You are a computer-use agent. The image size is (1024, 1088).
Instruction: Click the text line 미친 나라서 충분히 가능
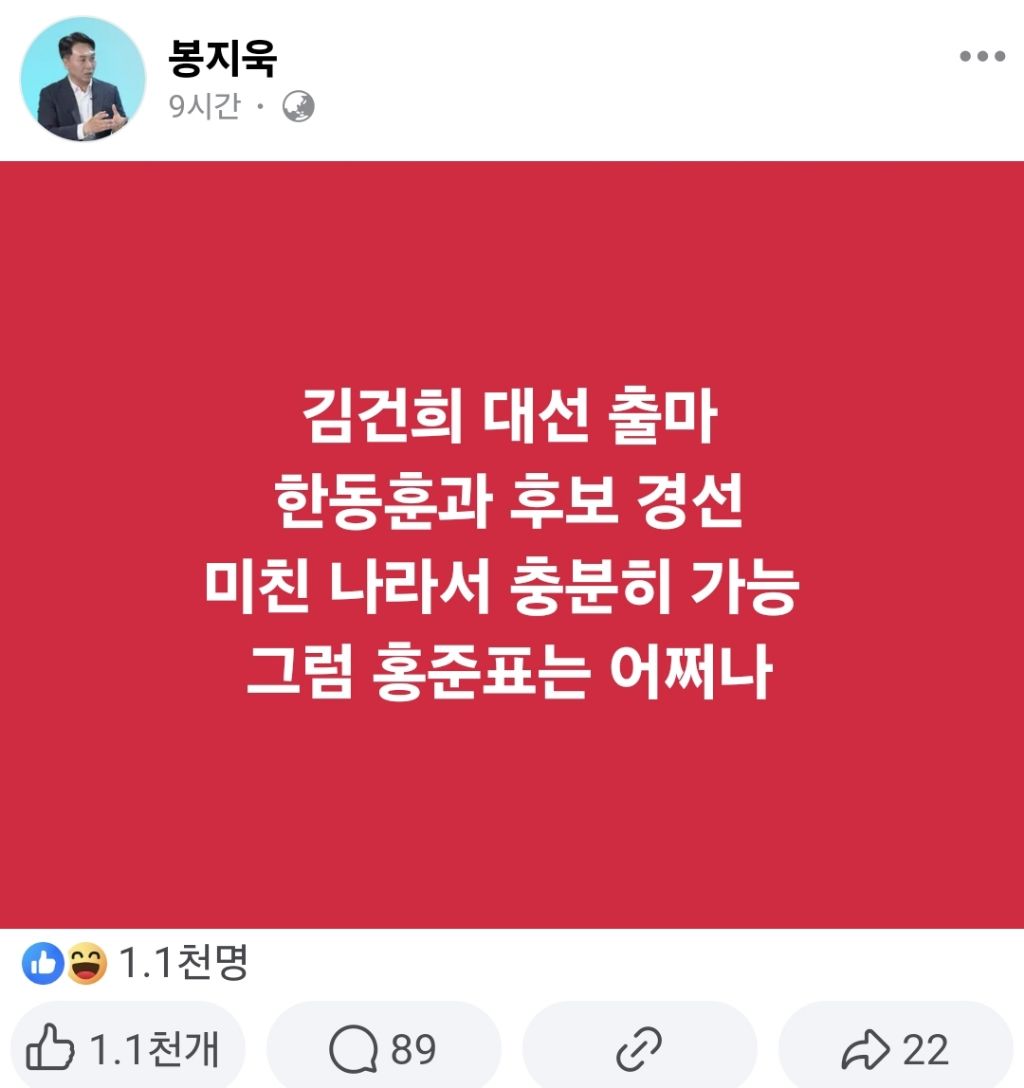[502, 586]
